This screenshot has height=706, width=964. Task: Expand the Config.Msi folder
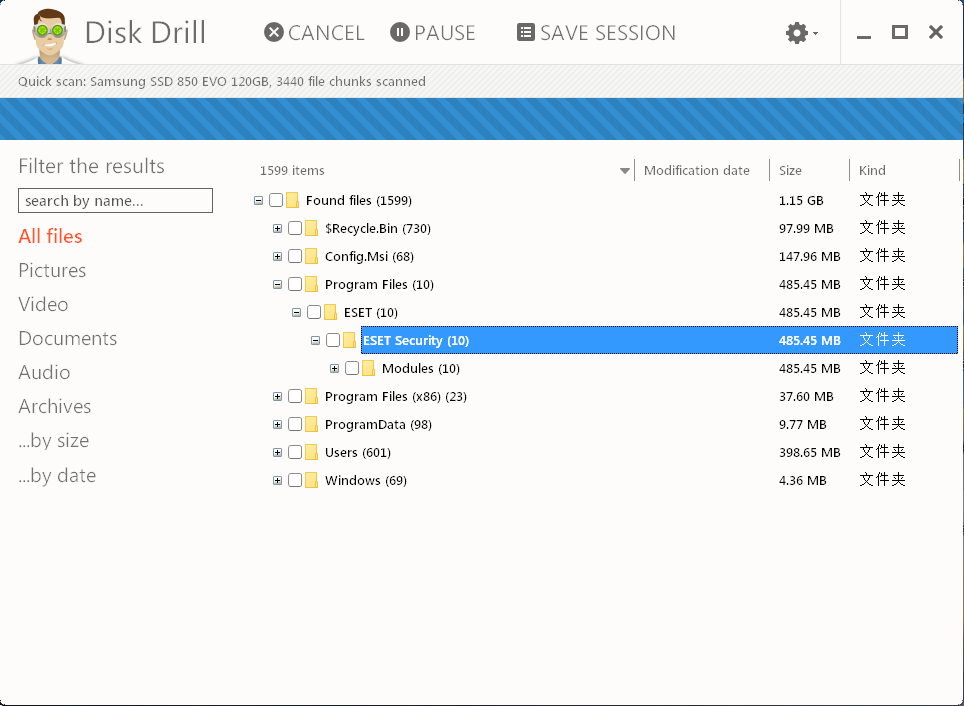[277, 256]
